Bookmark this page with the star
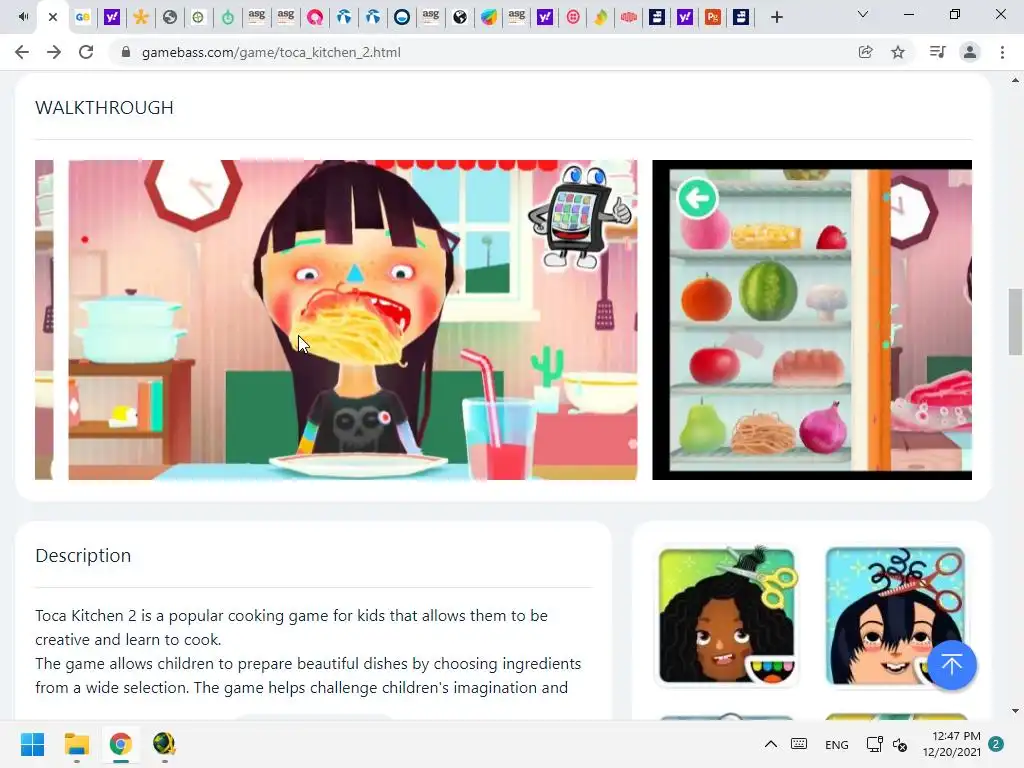 (x=898, y=52)
